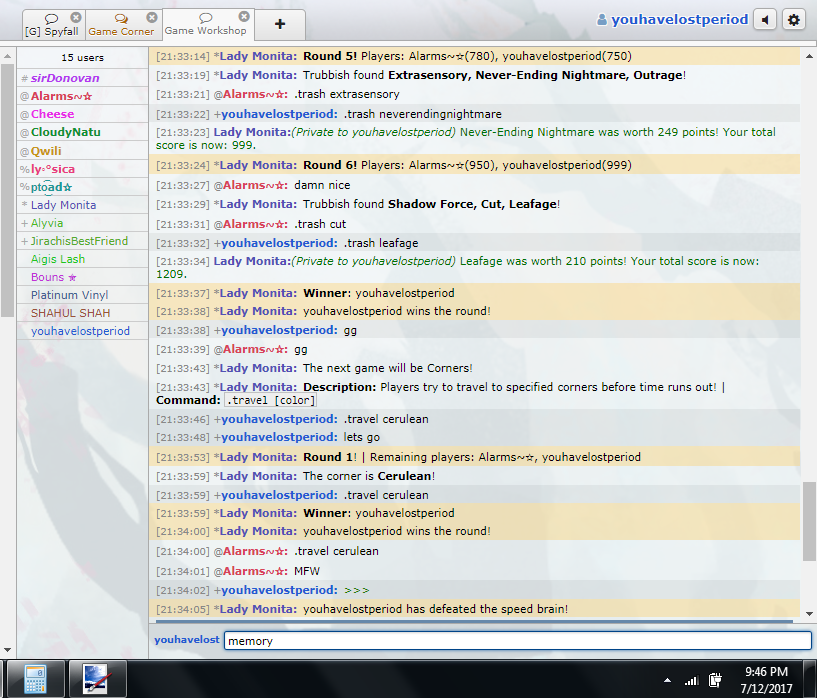The height and width of the screenshot is (698, 817).
Task: Open Aigis Lash user entry
Action: [x=82, y=259]
